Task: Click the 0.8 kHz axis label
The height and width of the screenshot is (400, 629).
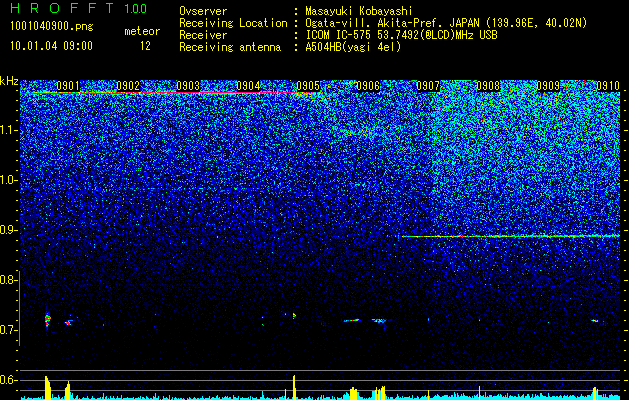Action: (x=8, y=280)
